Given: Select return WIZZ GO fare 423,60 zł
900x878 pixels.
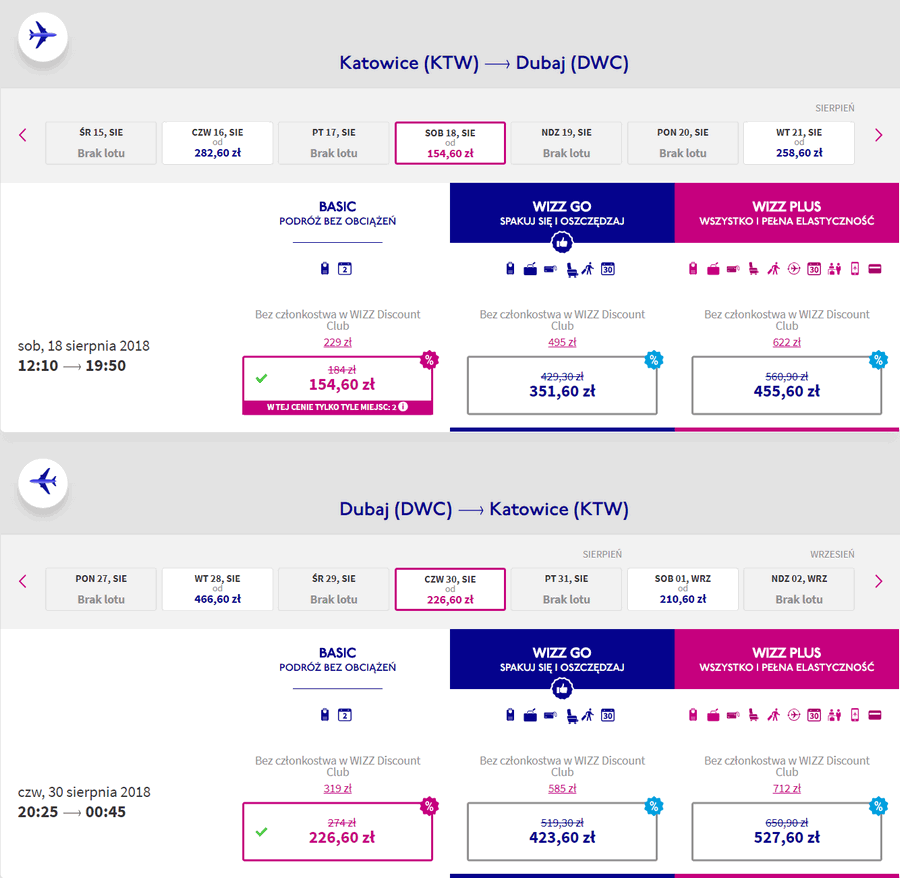Looking at the screenshot, I should [x=562, y=831].
